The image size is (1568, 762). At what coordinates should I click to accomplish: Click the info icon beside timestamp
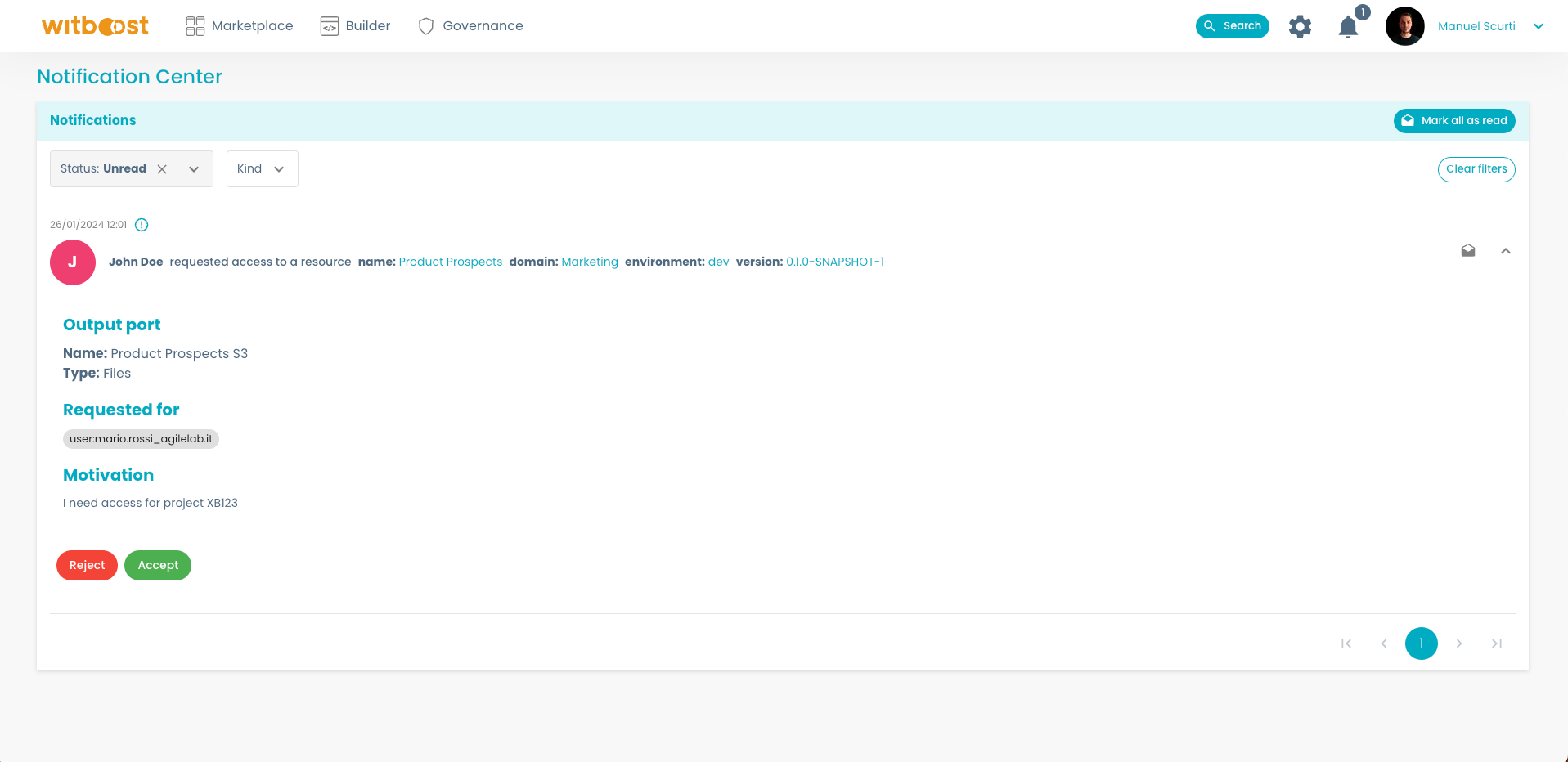[142, 225]
